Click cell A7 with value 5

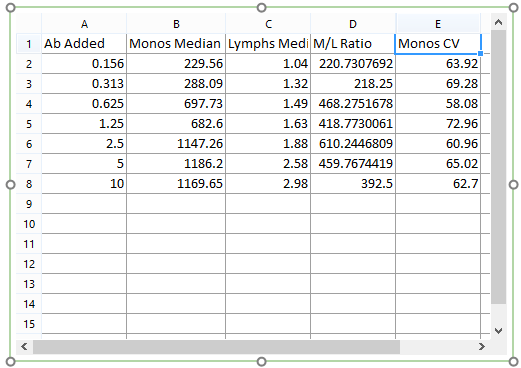[x=84, y=164]
